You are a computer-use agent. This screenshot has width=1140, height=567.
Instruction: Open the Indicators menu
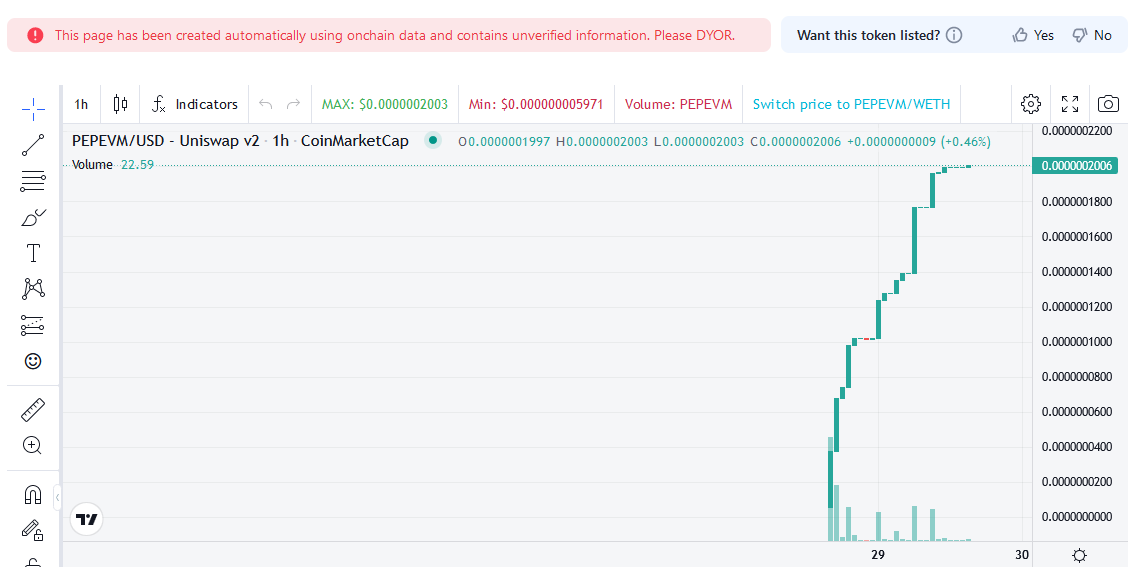(195, 104)
